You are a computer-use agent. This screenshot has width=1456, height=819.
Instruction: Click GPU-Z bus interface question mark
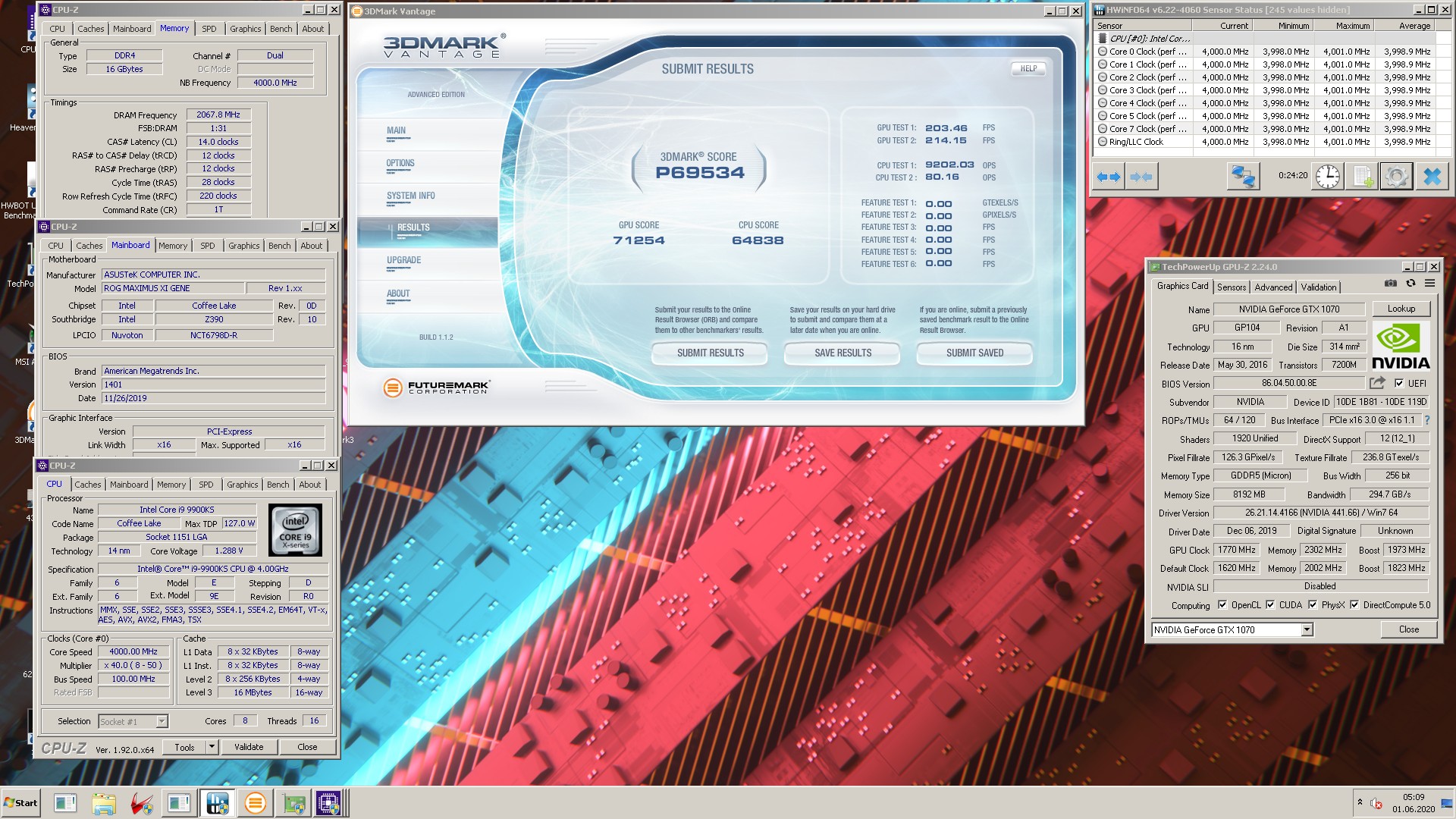coord(1427,420)
